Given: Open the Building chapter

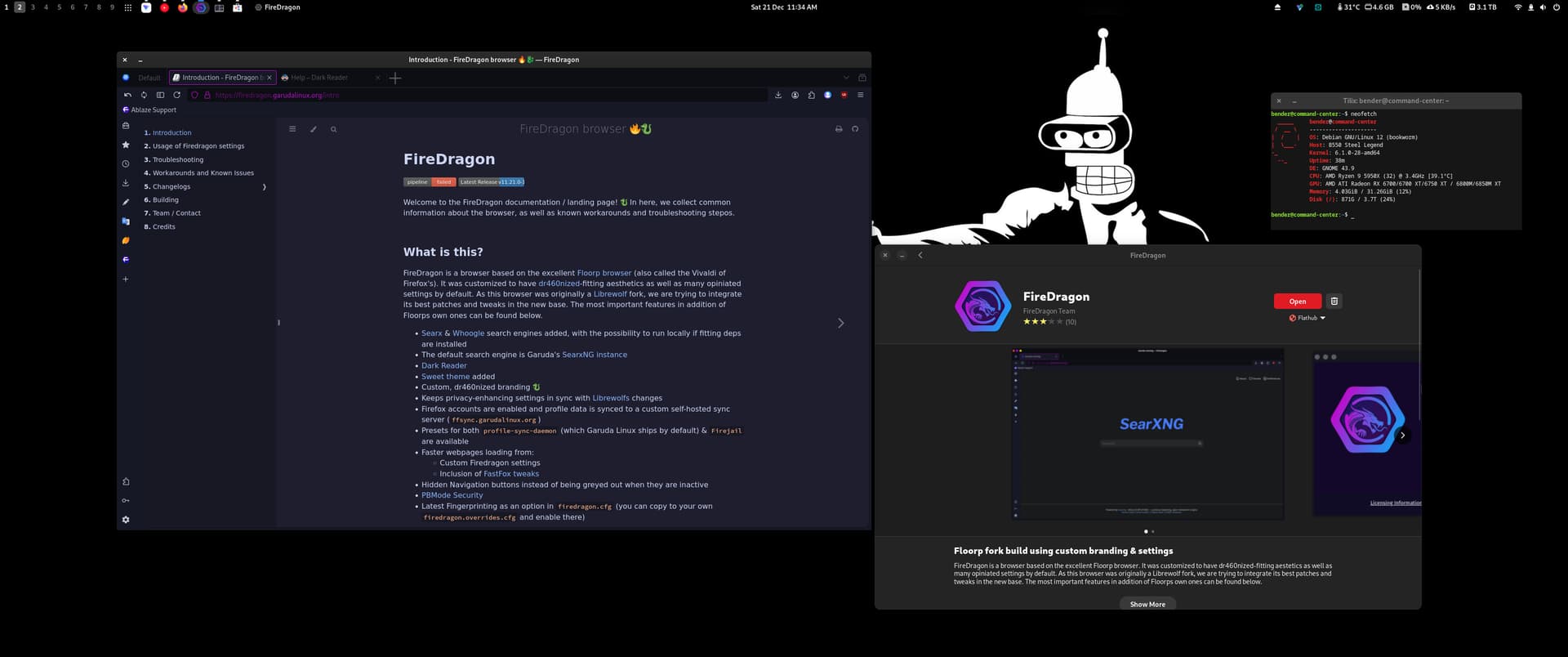Looking at the screenshot, I should [x=166, y=200].
